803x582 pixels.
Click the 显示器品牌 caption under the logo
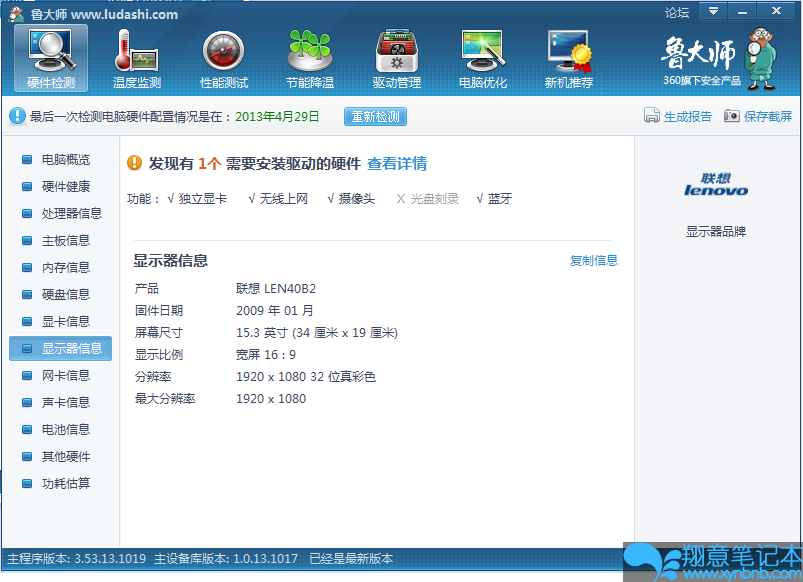click(x=715, y=232)
